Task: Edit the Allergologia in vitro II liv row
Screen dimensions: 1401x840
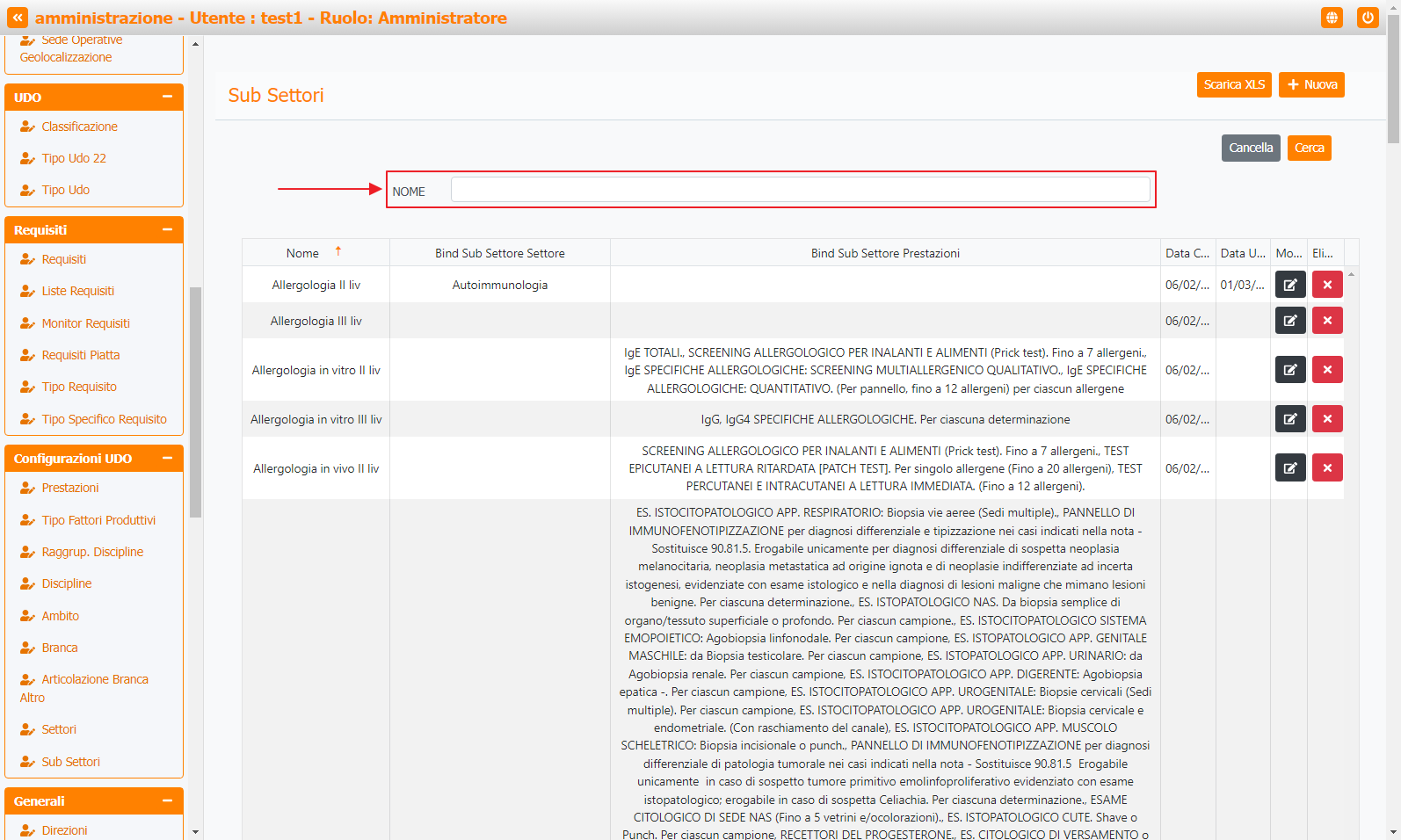Action: click(x=1289, y=370)
